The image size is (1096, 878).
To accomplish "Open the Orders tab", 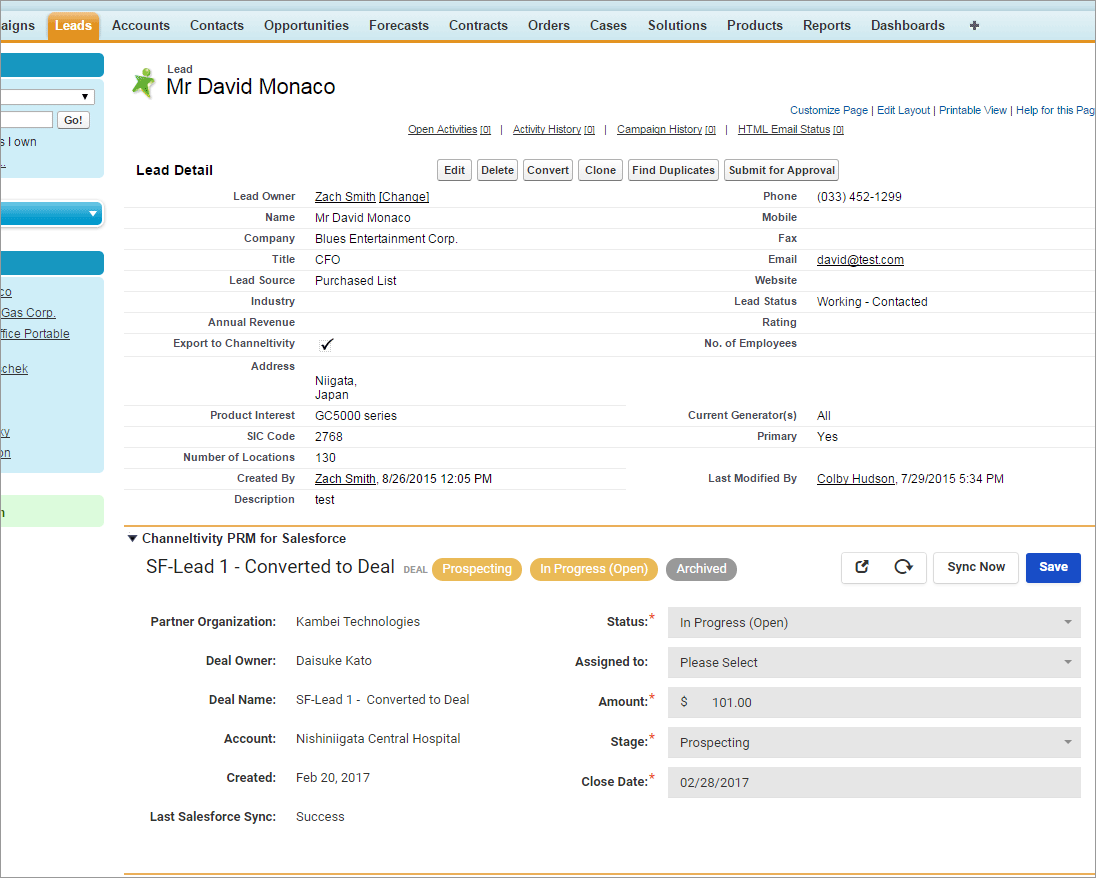I will point(549,26).
